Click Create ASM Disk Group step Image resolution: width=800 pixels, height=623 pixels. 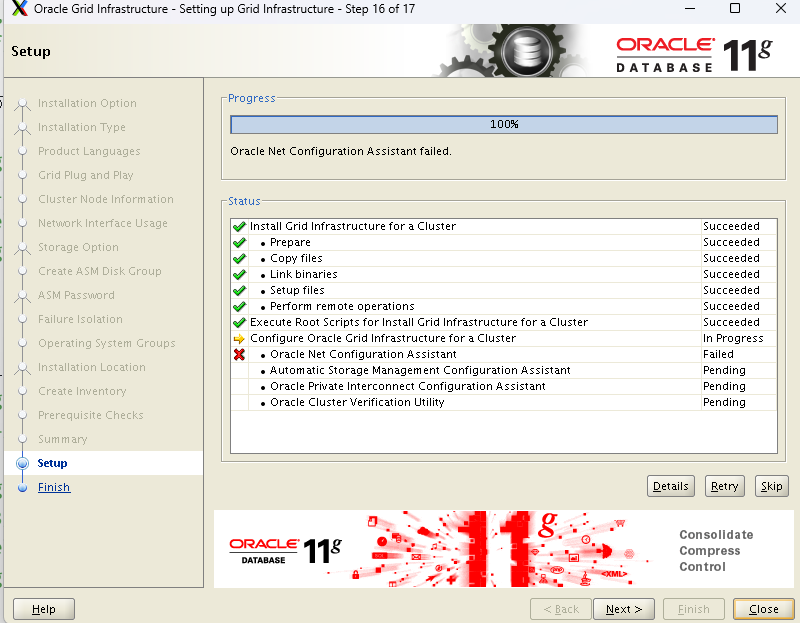[99, 271]
